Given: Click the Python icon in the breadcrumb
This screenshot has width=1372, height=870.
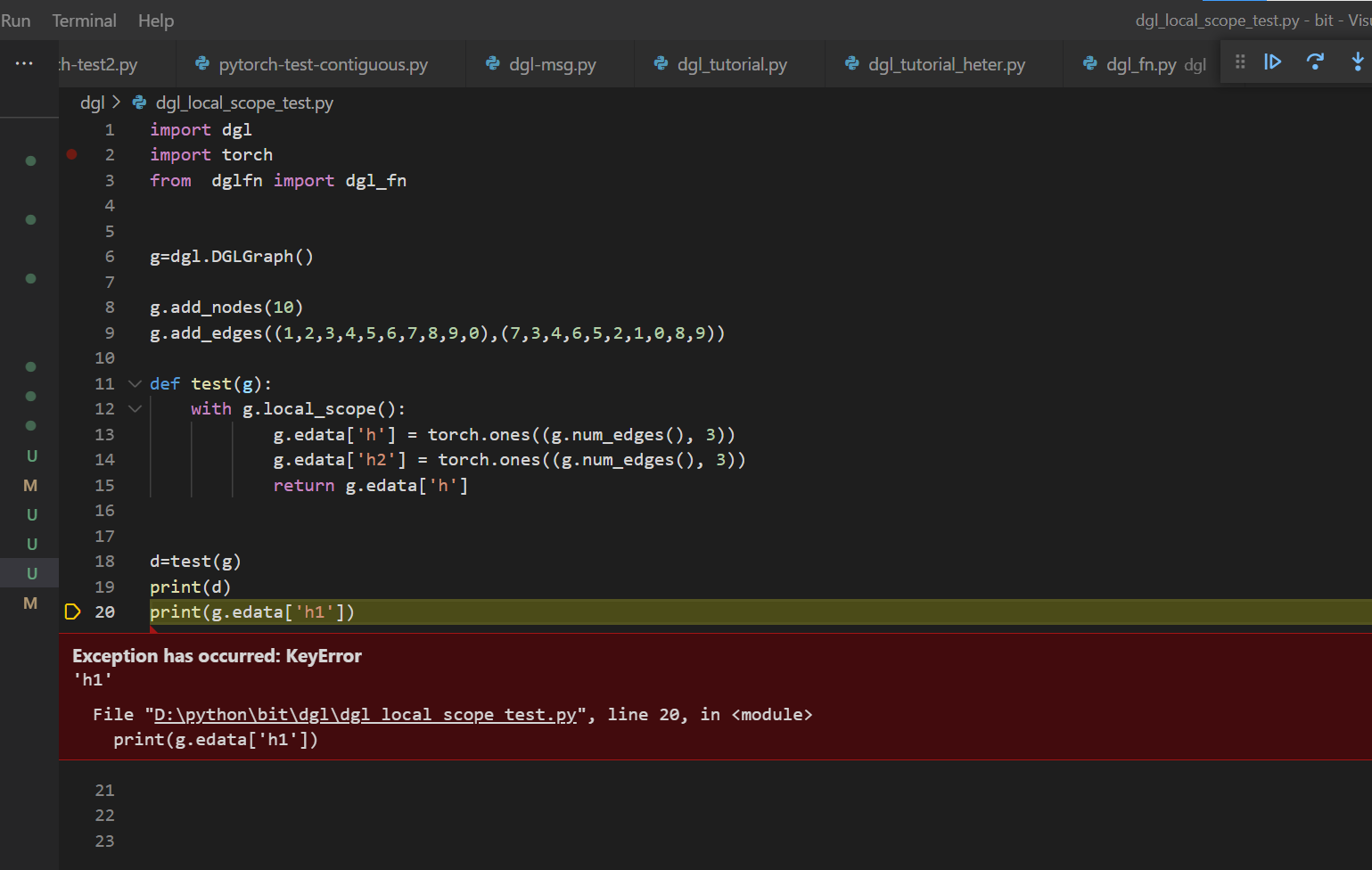Looking at the screenshot, I should coord(138,103).
